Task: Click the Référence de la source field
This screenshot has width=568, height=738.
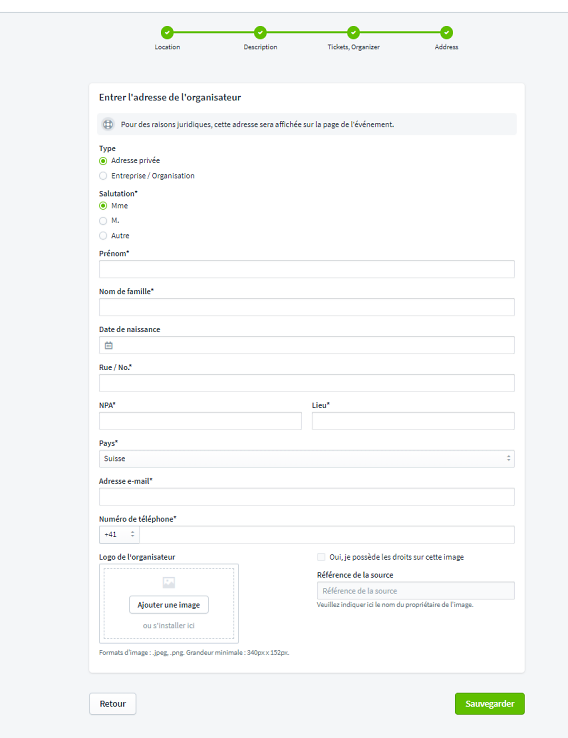Action: (x=416, y=591)
